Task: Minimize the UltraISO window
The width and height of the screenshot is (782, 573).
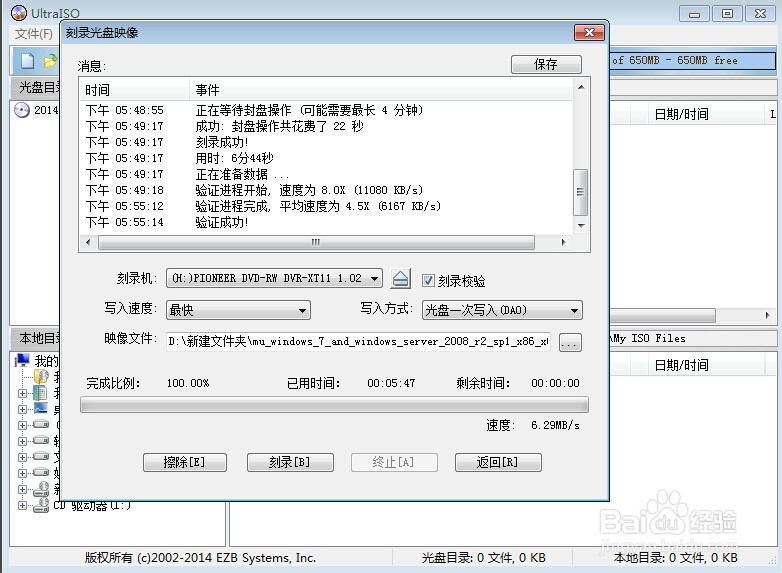Action: [694, 14]
